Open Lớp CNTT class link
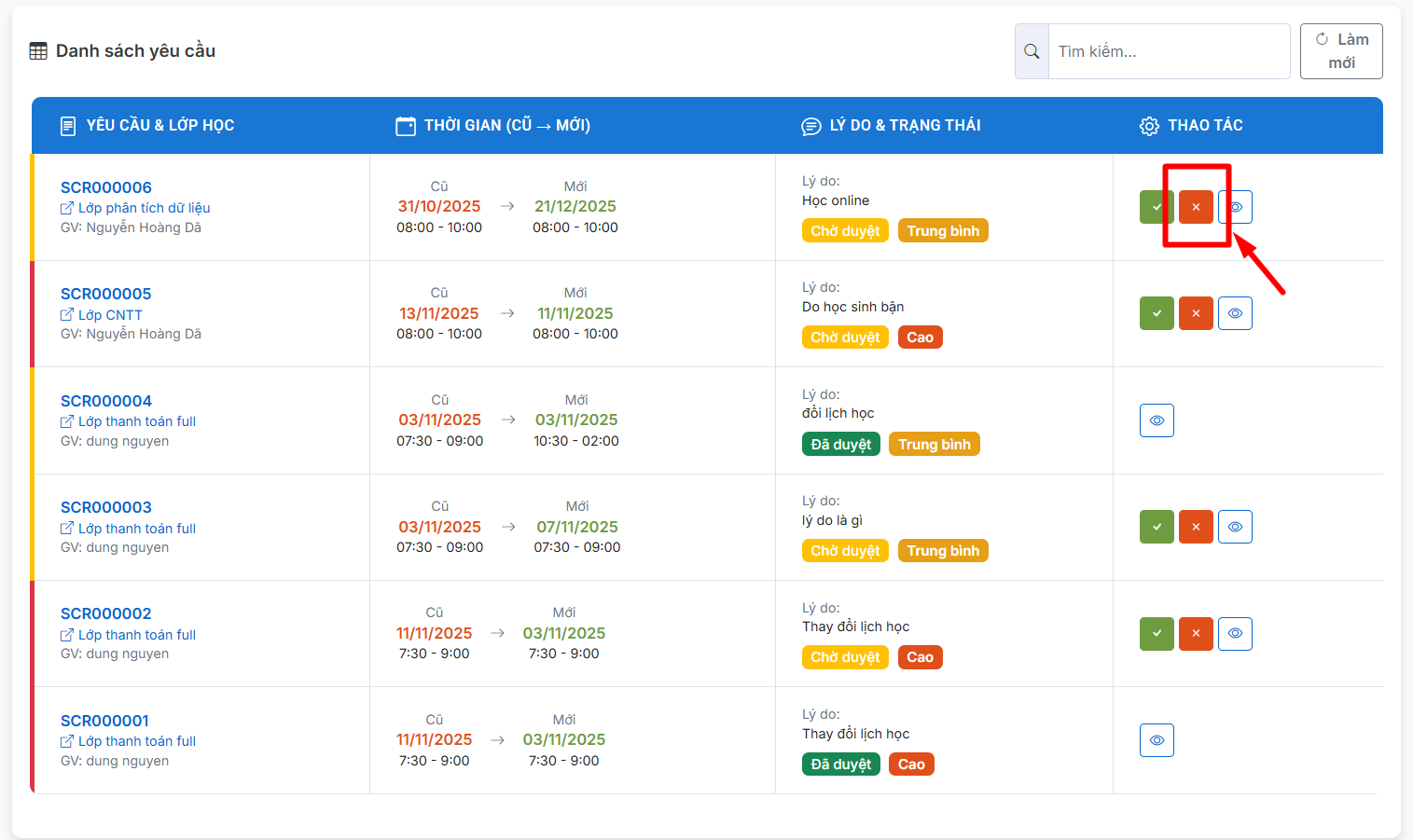This screenshot has width=1413, height=840. click(110, 315)
